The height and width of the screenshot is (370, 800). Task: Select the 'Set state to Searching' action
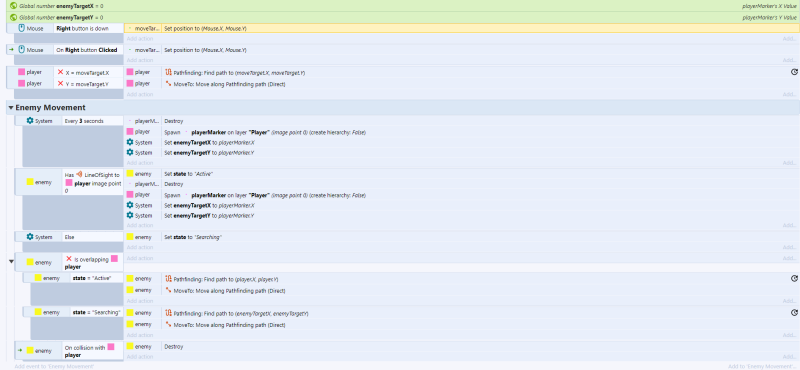point(462,237)
